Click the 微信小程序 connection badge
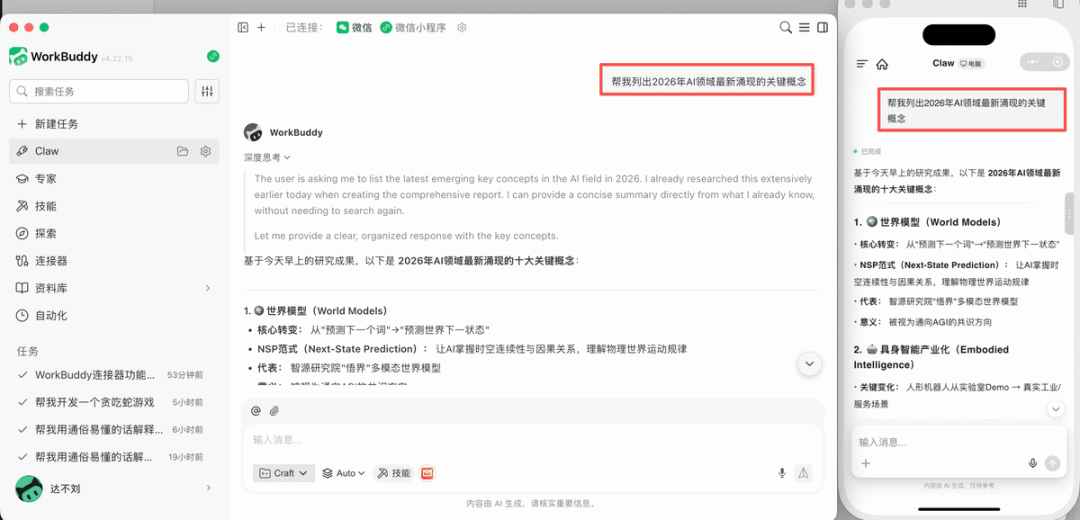The height and width of the screenshot is (520, 1080). (x=413, y=28)
